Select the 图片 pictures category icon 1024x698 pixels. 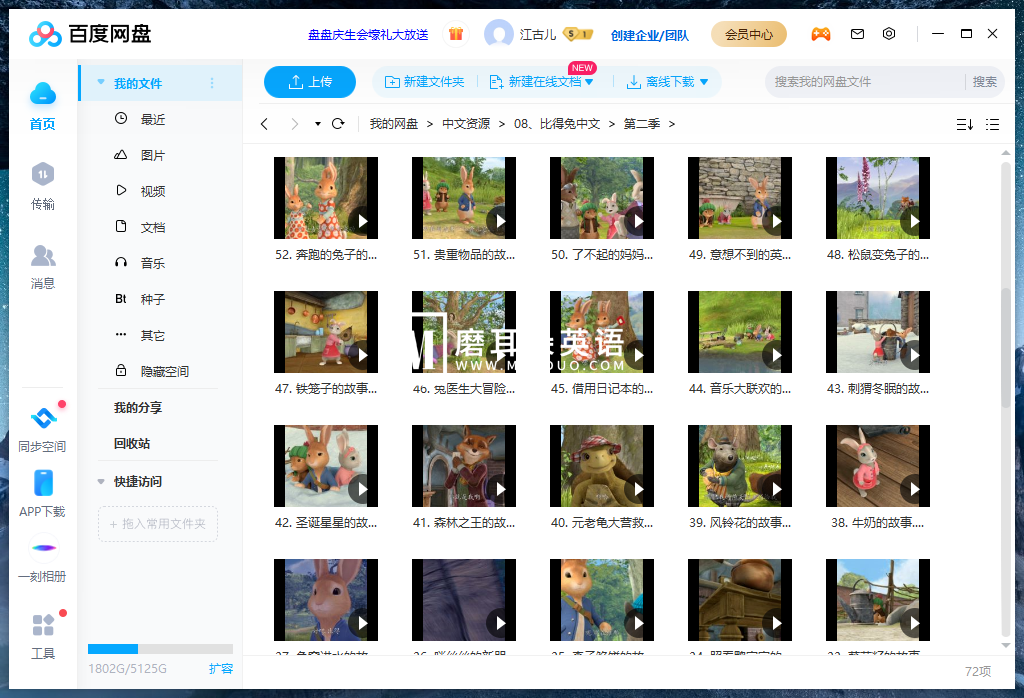click(120, 154)
